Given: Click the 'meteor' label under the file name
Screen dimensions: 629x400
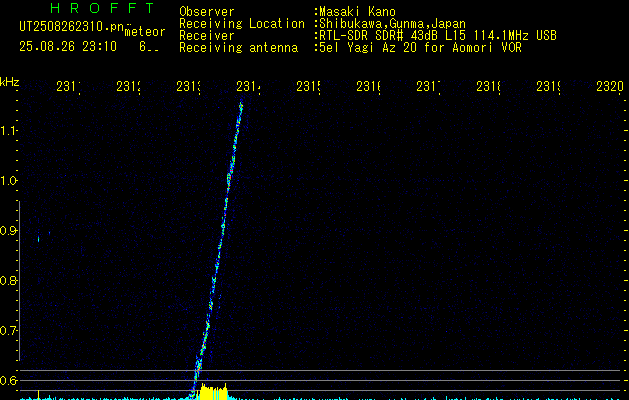Looking at the screenshot, I should click(145, 32).
